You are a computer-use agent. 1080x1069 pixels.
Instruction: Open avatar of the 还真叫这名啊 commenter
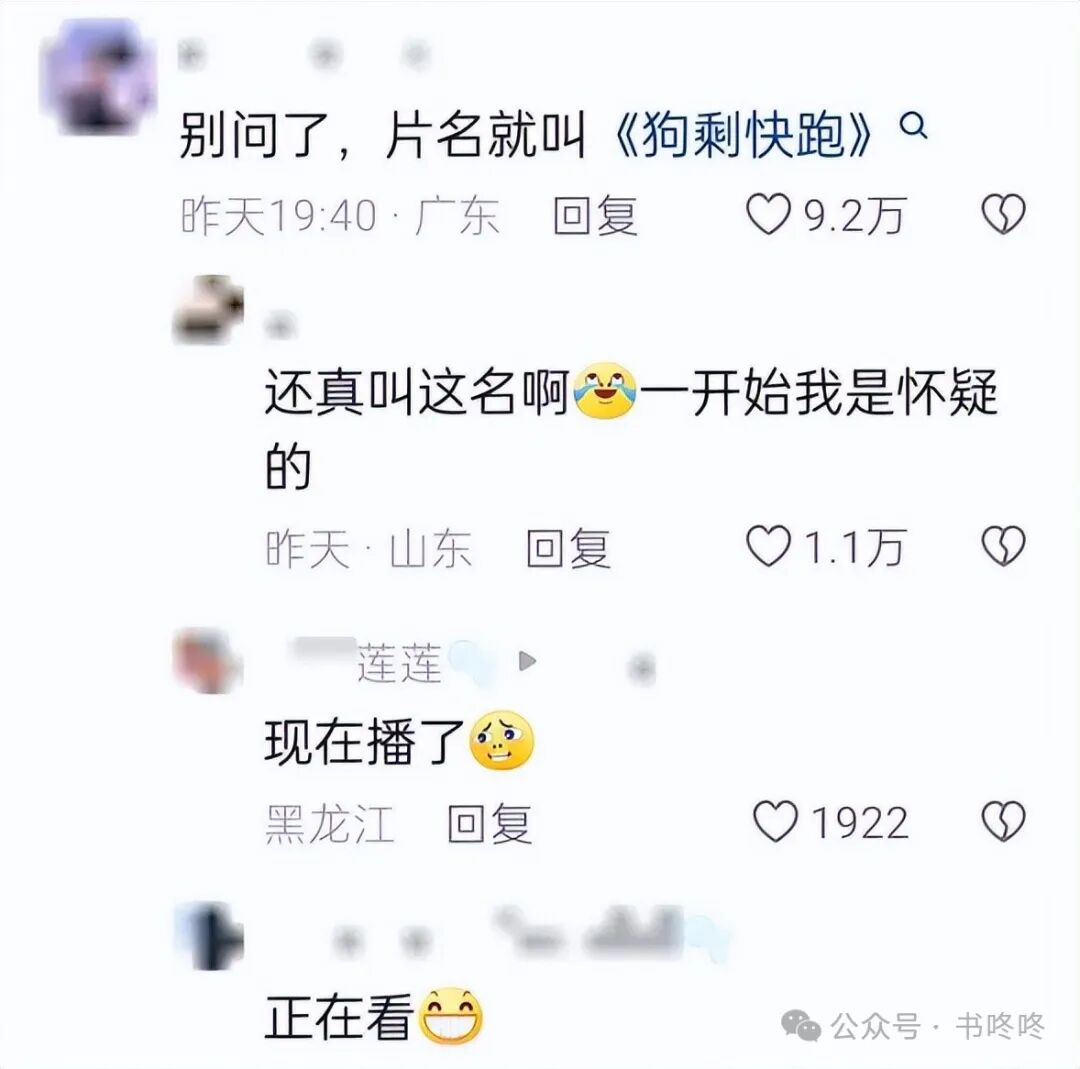(x=208, y=309)
